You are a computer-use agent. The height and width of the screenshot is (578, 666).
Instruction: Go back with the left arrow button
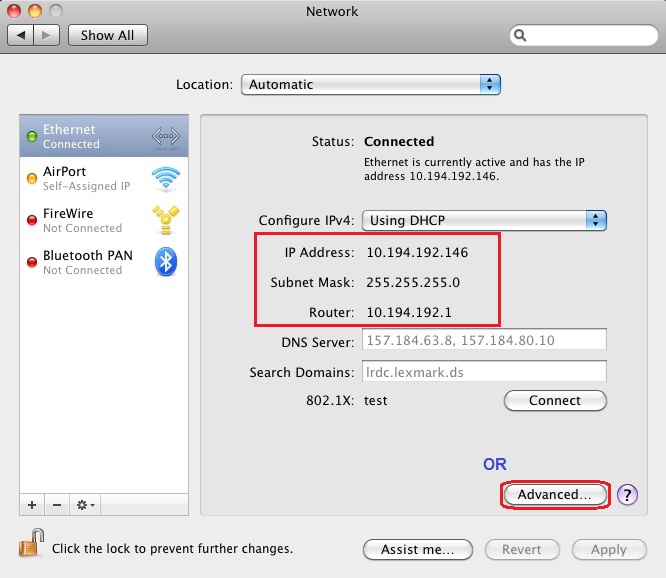(x=20, y=35)
